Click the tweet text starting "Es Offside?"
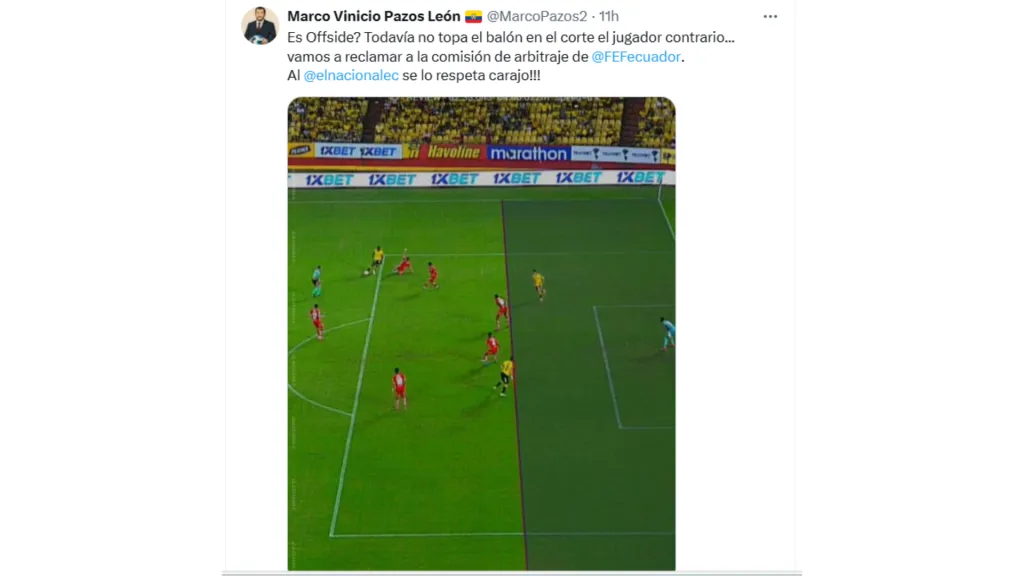The height and width of the screenshot is (576, 1024). 511,56
